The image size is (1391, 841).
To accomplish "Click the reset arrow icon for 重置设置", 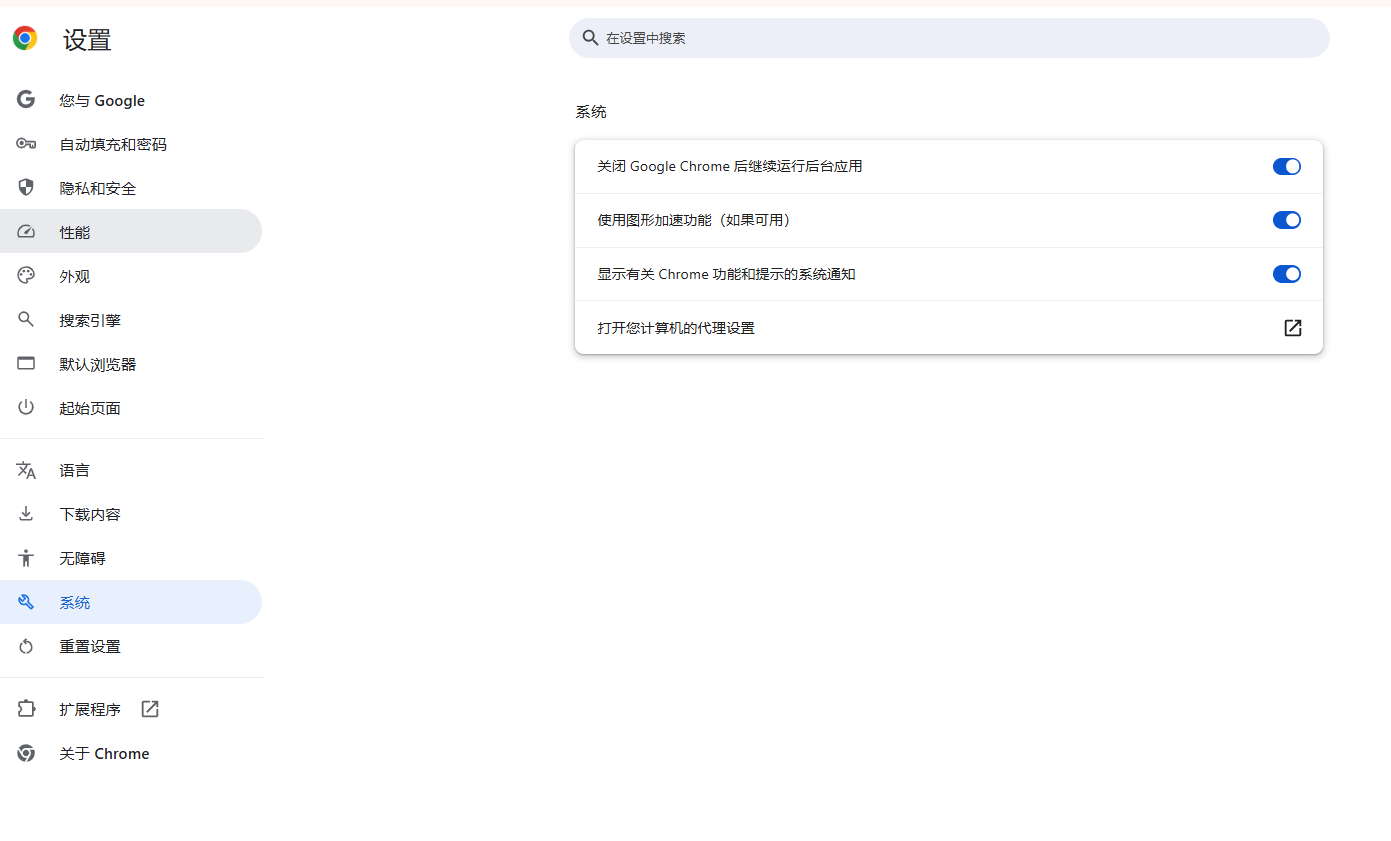I will click(x=26, y=646).
